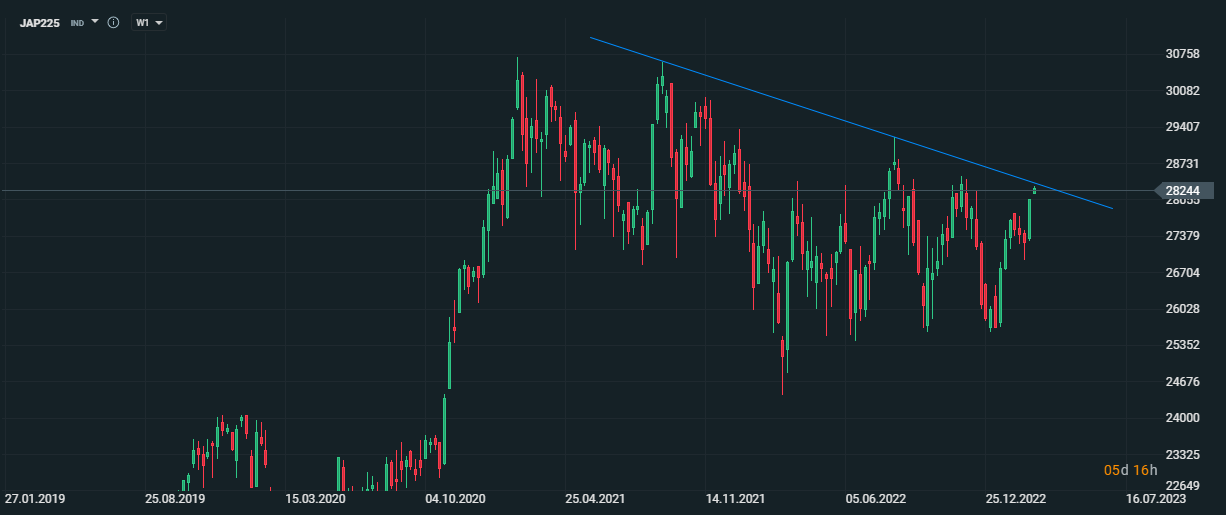Click the 28731 price axis label
Image resolution: width=1226 pixels, height=515 pixels.
[x=1183, y=163]
